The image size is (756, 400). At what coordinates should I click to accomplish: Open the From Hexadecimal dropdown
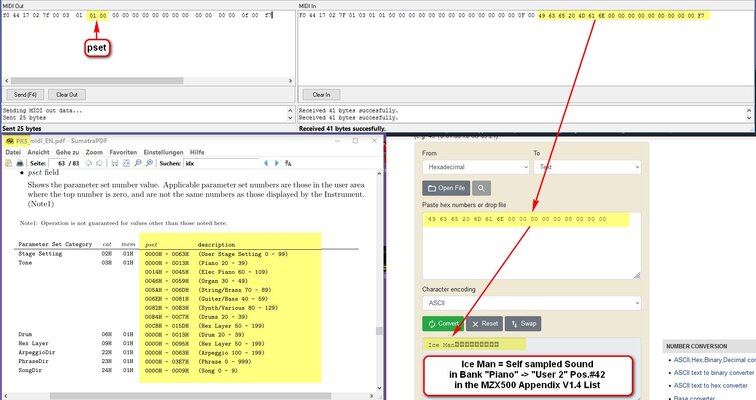[476, 167]
